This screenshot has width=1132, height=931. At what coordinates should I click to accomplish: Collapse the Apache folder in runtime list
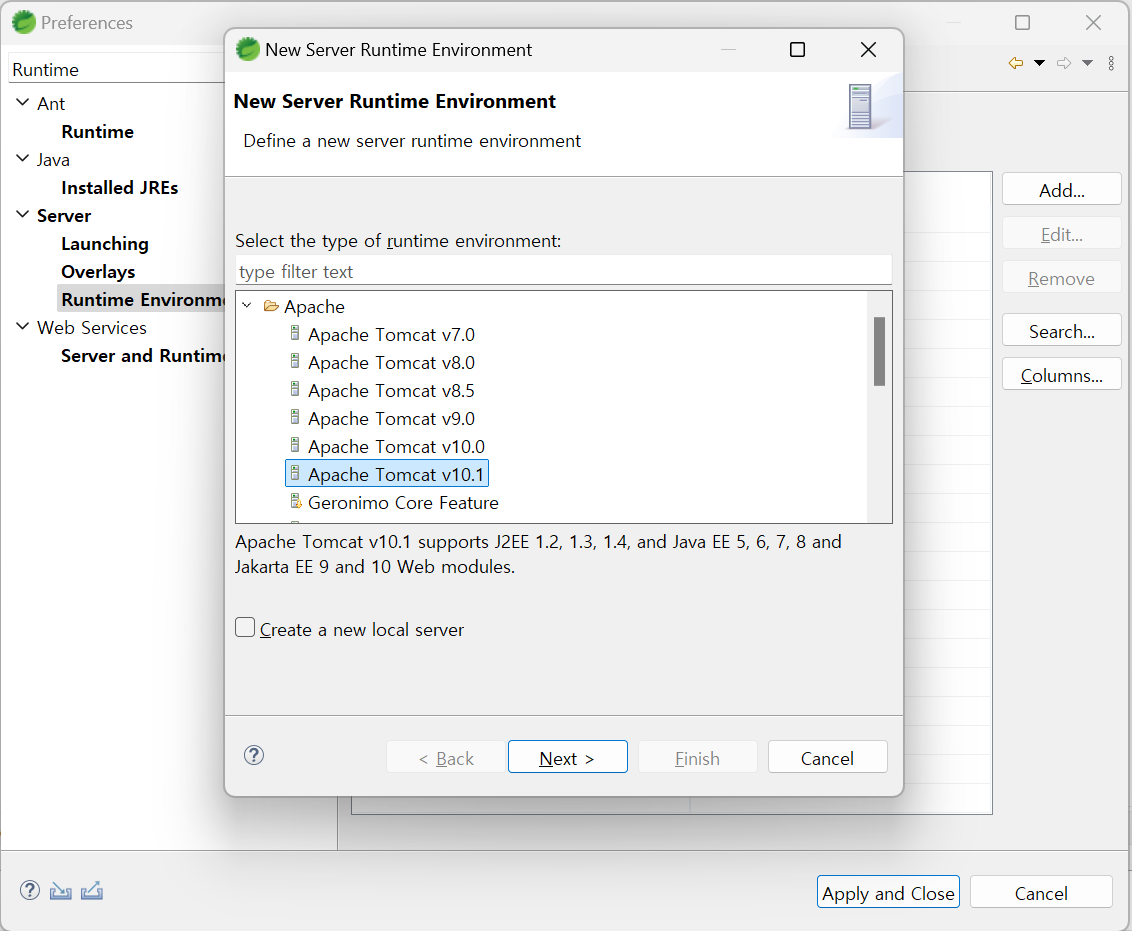pyautogui.click(x=248, y=306)
